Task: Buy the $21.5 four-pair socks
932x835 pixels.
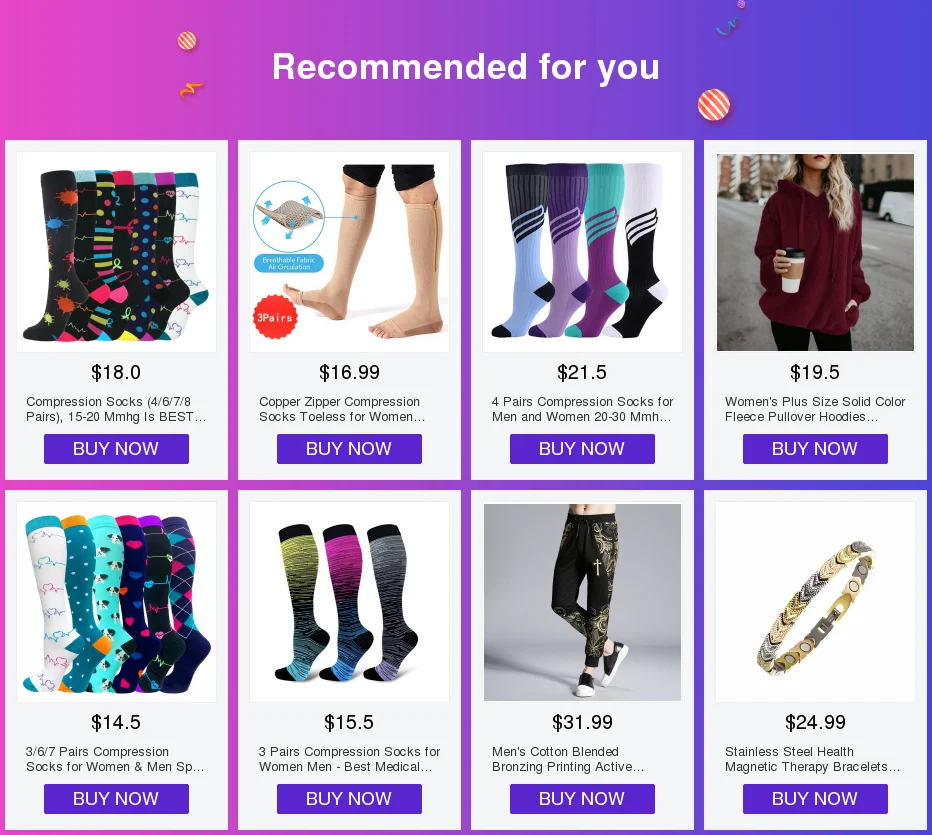Action: [x=582, y=449]
